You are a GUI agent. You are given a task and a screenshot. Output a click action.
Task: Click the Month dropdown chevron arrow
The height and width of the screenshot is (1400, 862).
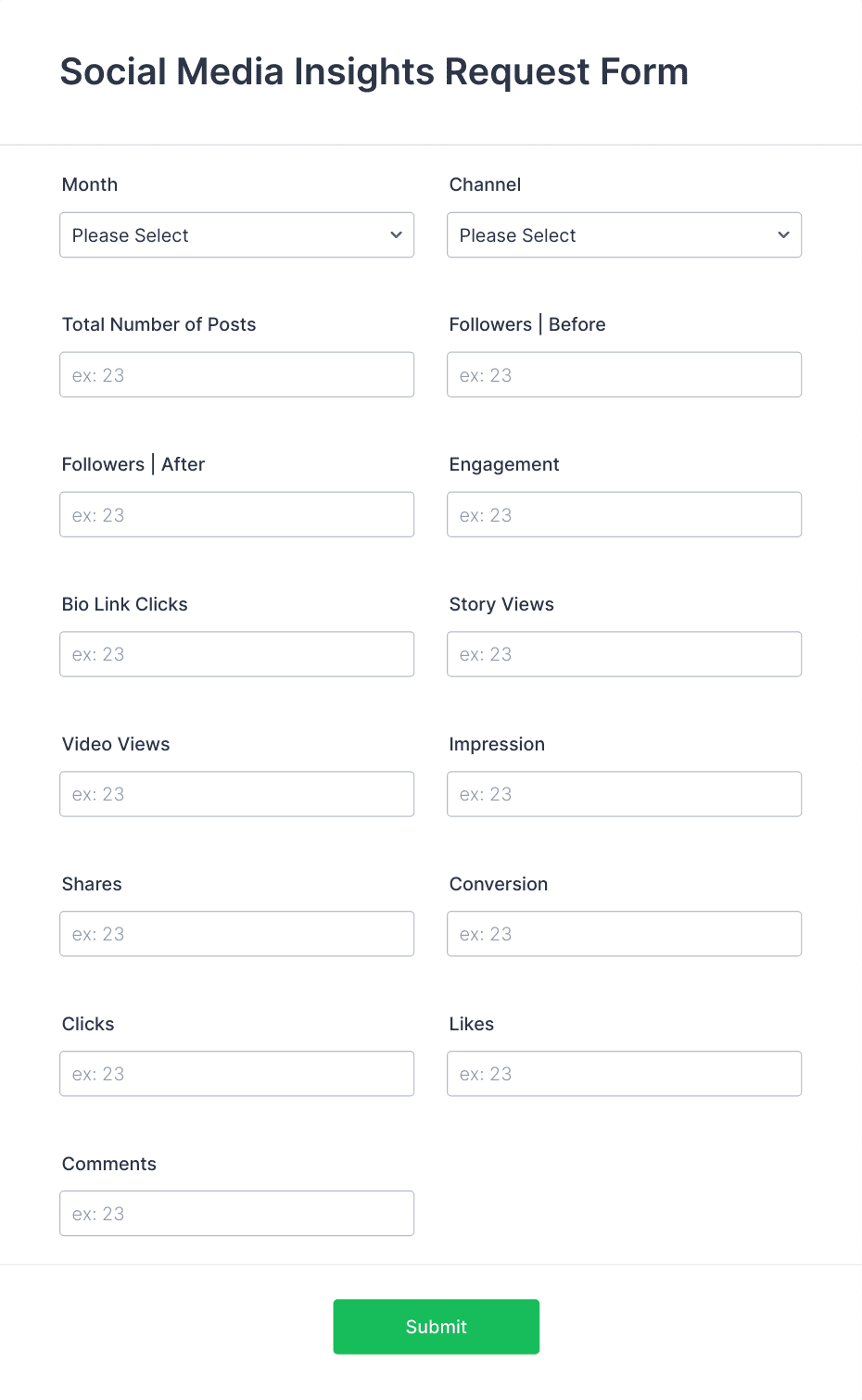(393, 235)
